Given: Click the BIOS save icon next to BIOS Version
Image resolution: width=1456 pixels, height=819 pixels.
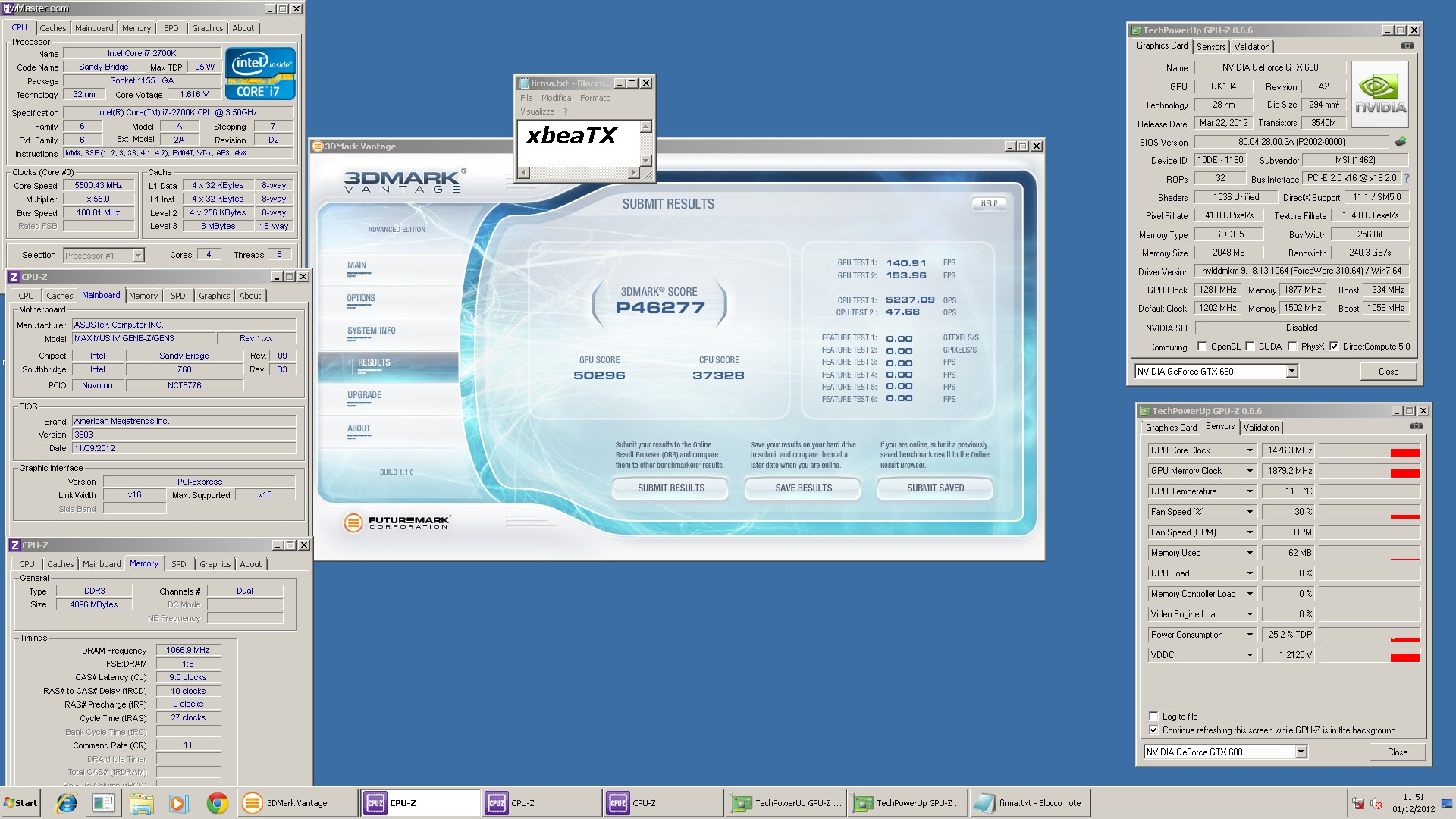Looking at the screenshot, I should coord(1401,141).
